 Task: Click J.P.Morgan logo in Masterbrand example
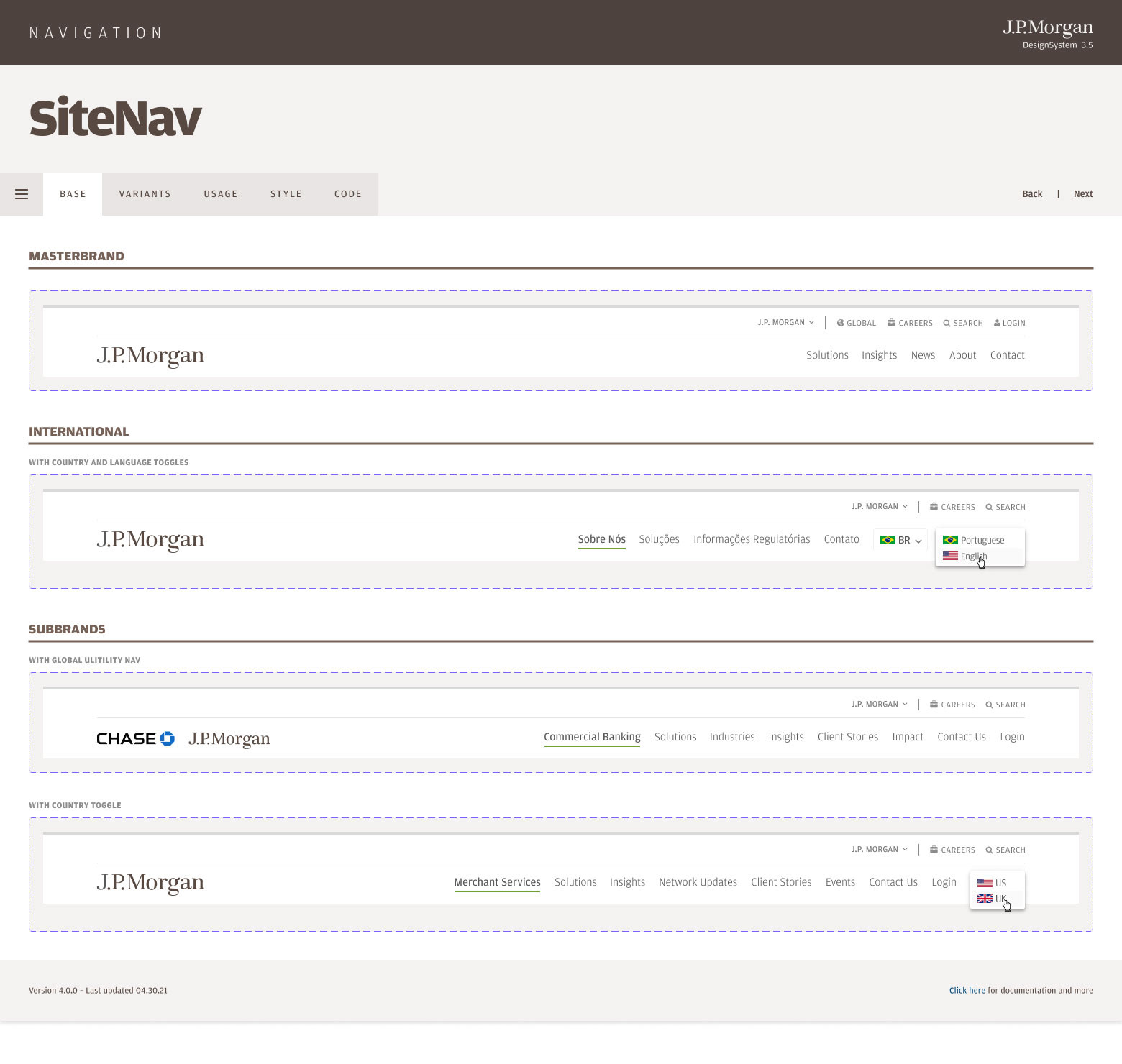(x=150, y=356)
